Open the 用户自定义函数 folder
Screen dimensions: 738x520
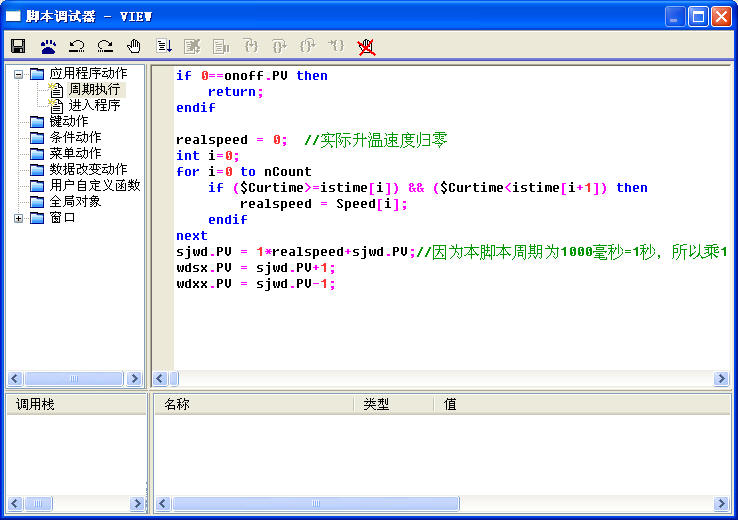coord(94,185)
